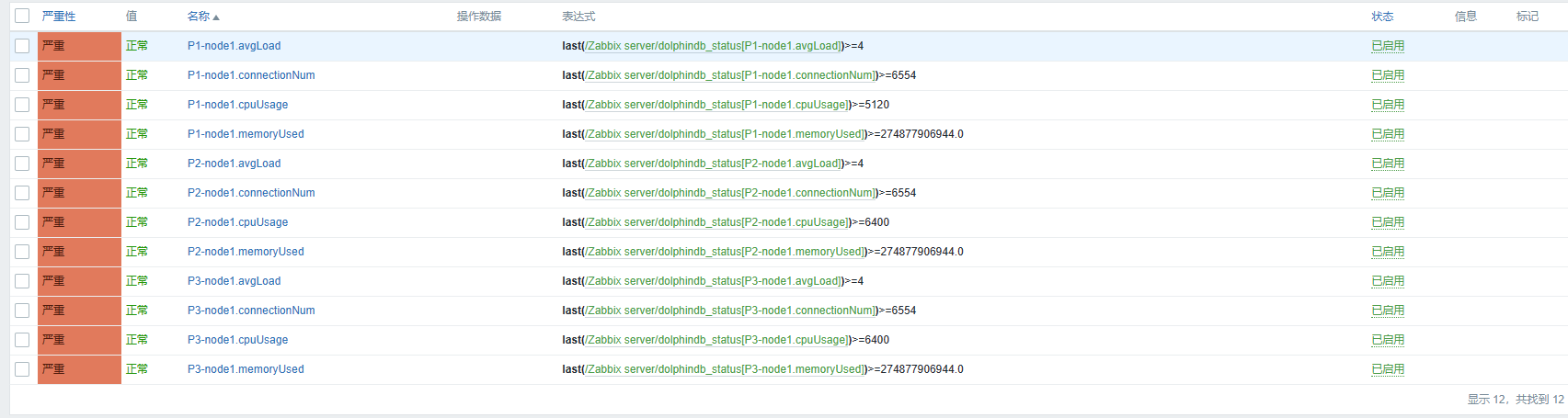Follow item link in P2-node1.memoryUsed expression
The height and width of the screenshot is (418, 1568).
(x=725, y=252)
